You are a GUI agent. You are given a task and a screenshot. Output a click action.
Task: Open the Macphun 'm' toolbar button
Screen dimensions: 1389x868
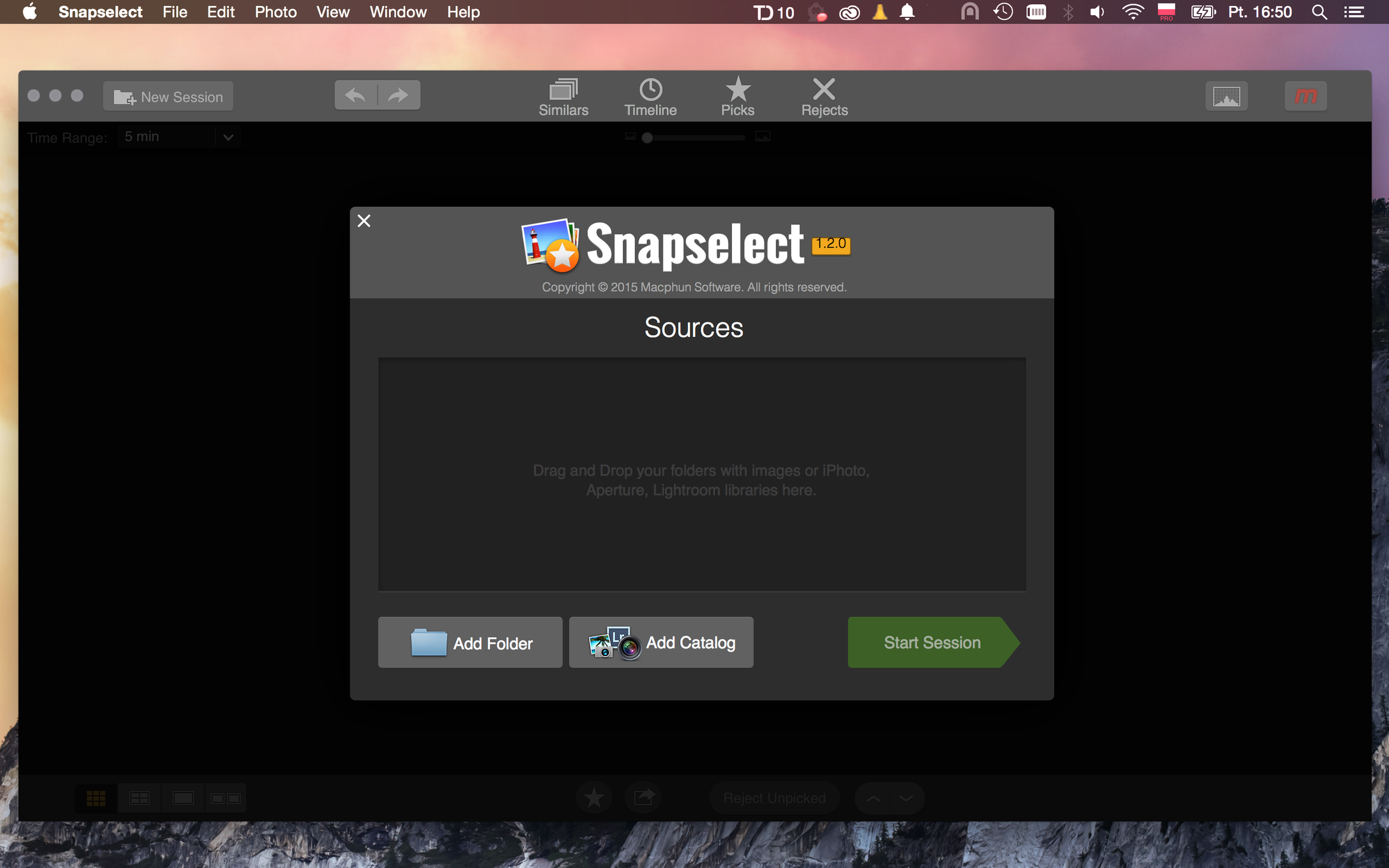coord(1306,96)
